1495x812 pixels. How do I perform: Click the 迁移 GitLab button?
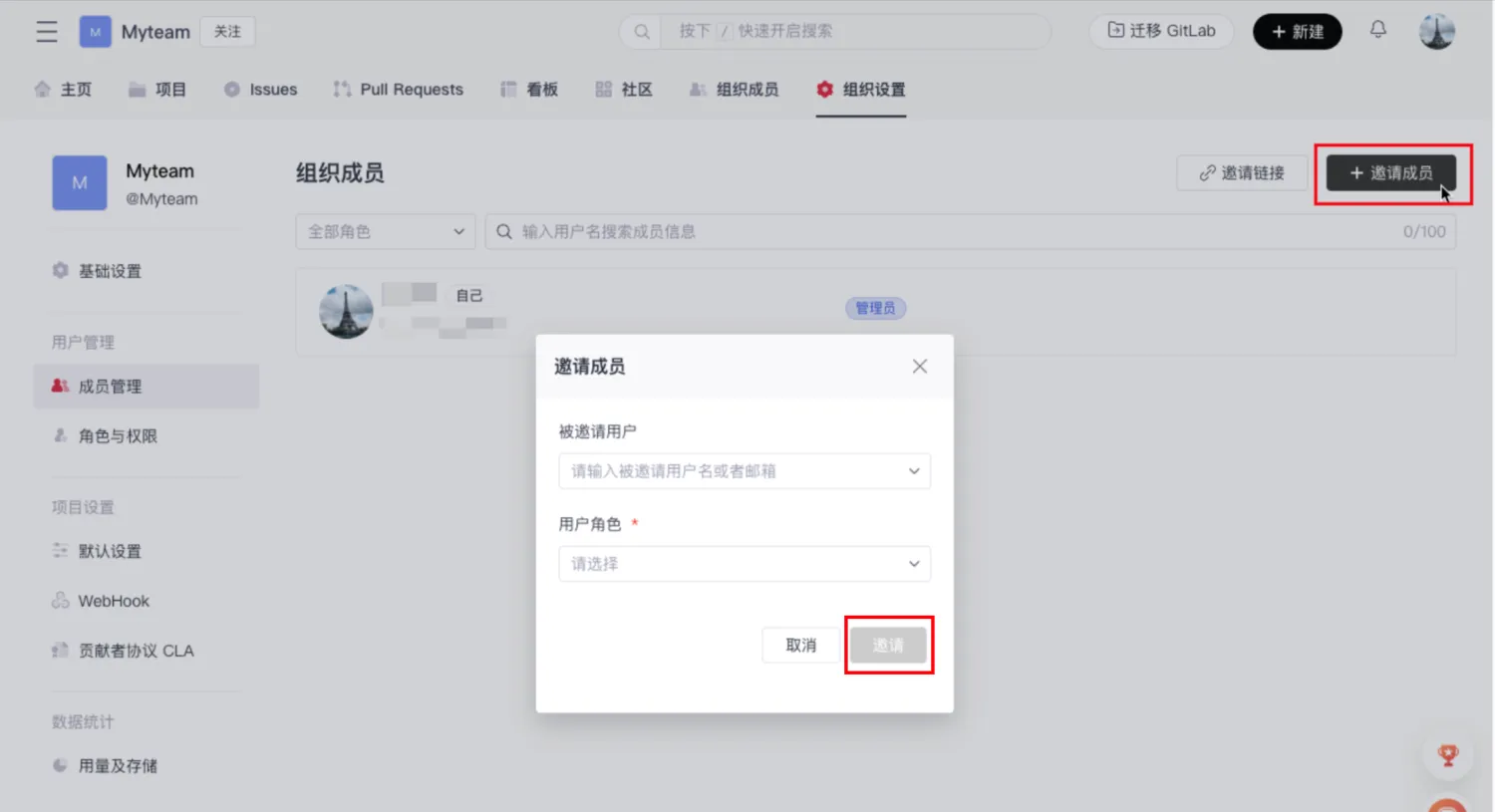pos(1161,31)
